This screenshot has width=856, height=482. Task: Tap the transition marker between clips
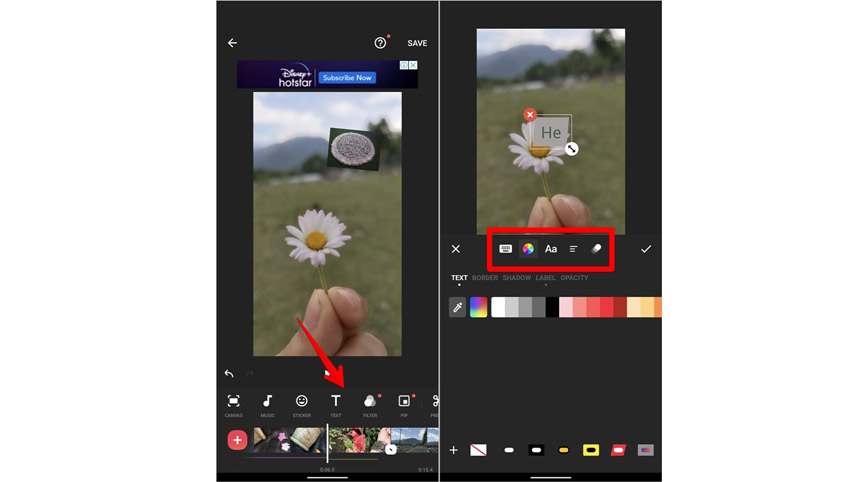(x=390, y=450)
